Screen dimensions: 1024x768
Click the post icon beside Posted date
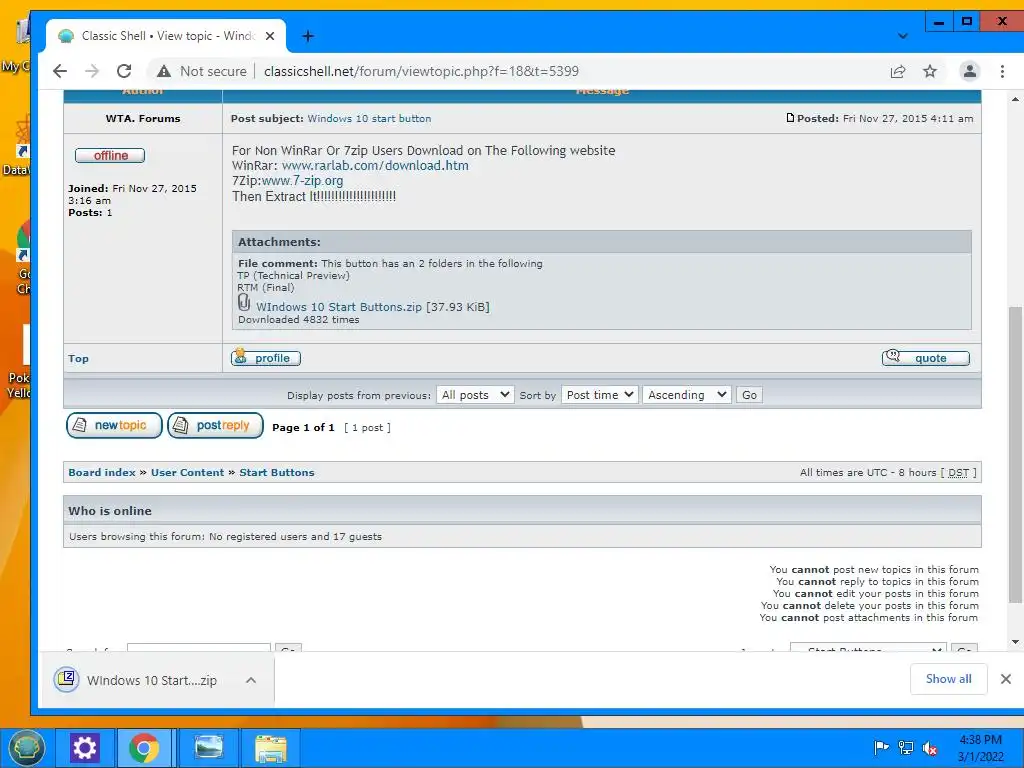point(790,118)
